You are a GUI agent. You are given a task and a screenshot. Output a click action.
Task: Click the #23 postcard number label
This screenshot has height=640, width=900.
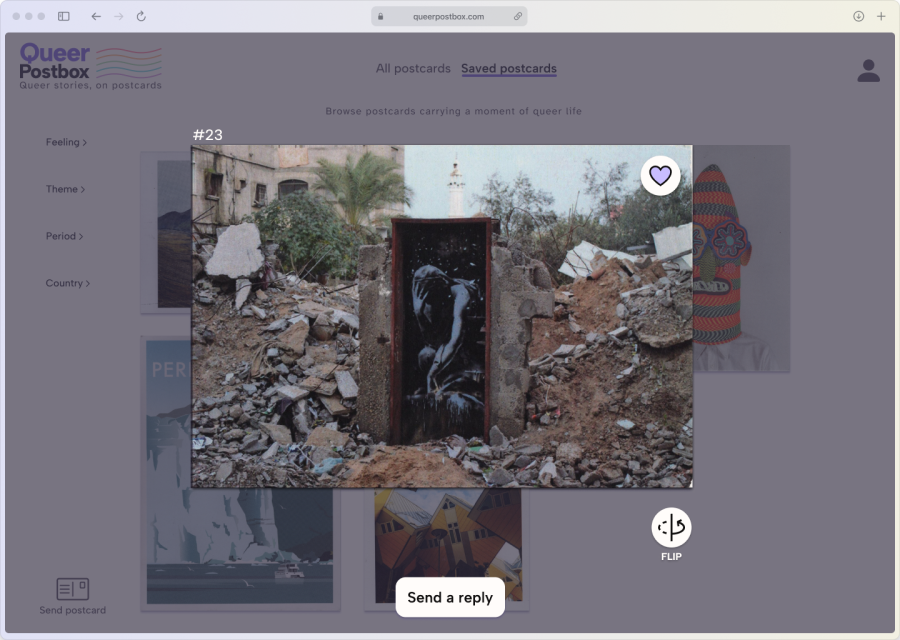pos(208,135)
